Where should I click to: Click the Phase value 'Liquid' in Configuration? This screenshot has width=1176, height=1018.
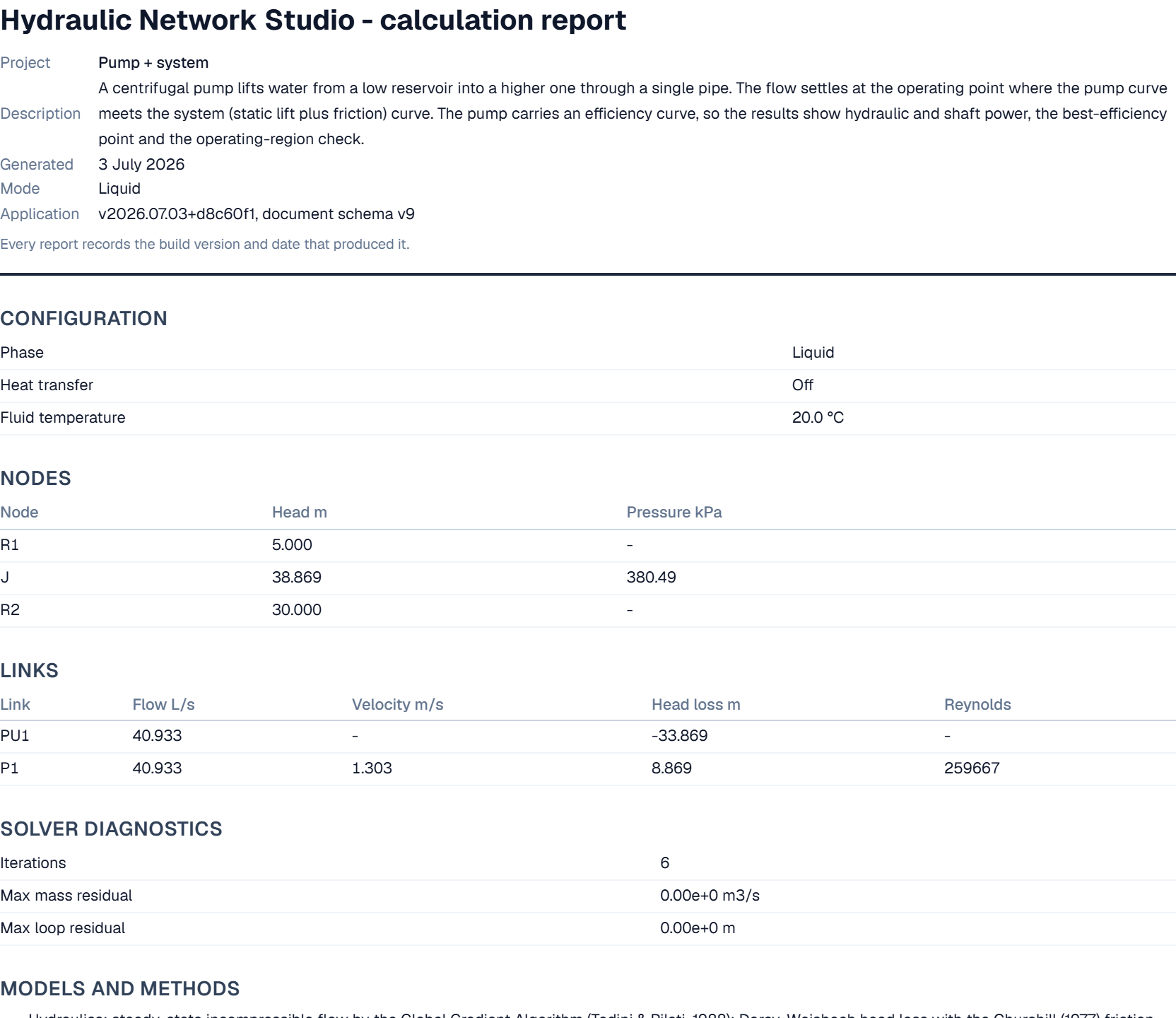pyautogui.click(x=813, y=352)
